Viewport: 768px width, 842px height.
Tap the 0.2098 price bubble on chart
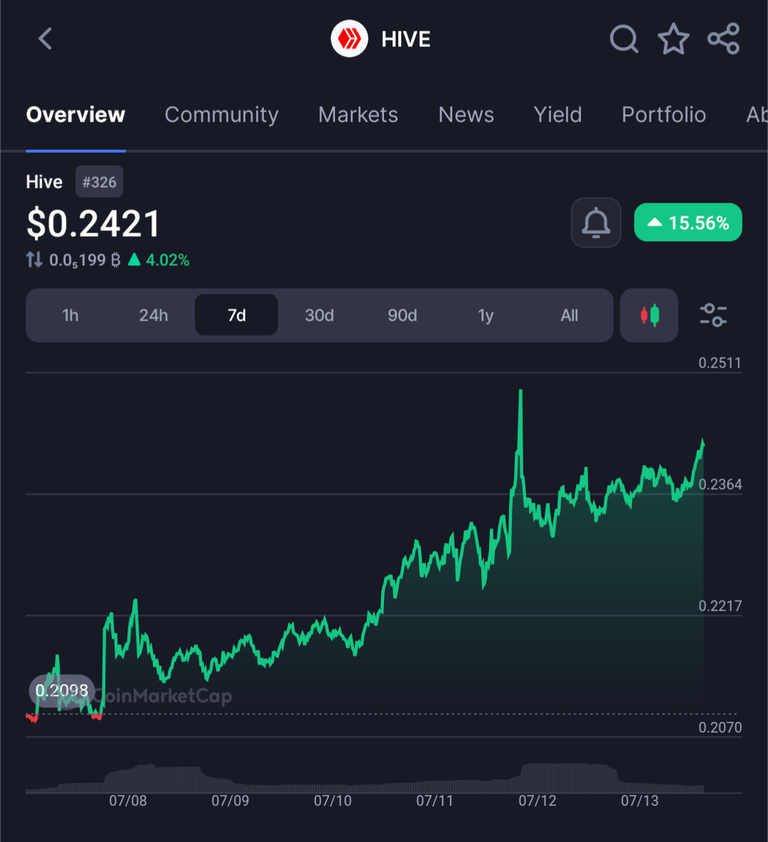coord(62,690)
